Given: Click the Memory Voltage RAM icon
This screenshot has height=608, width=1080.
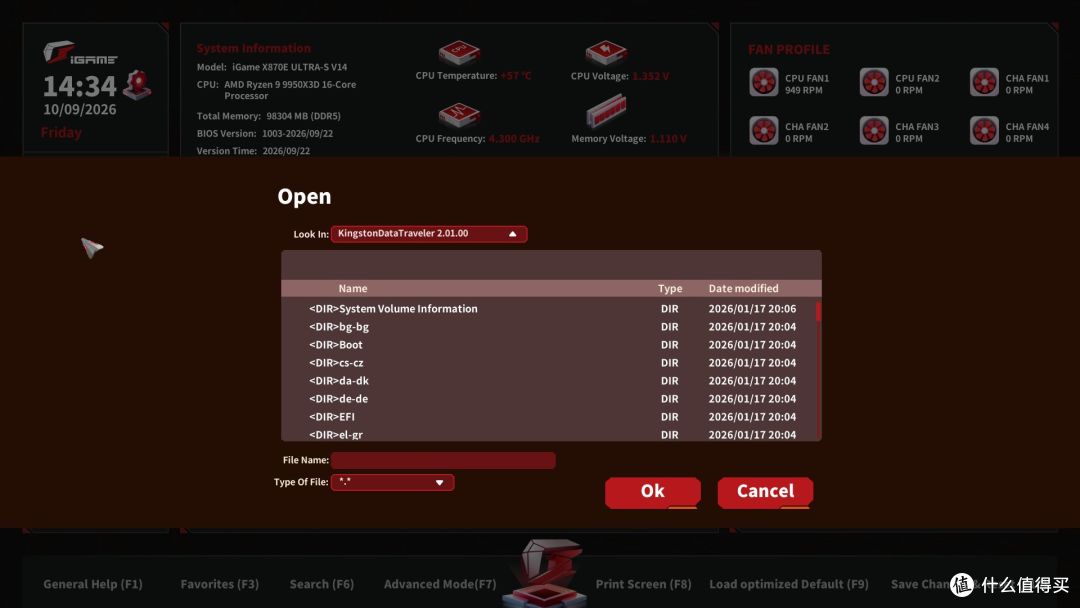Looking at the screenshot, I should [606, 112].
